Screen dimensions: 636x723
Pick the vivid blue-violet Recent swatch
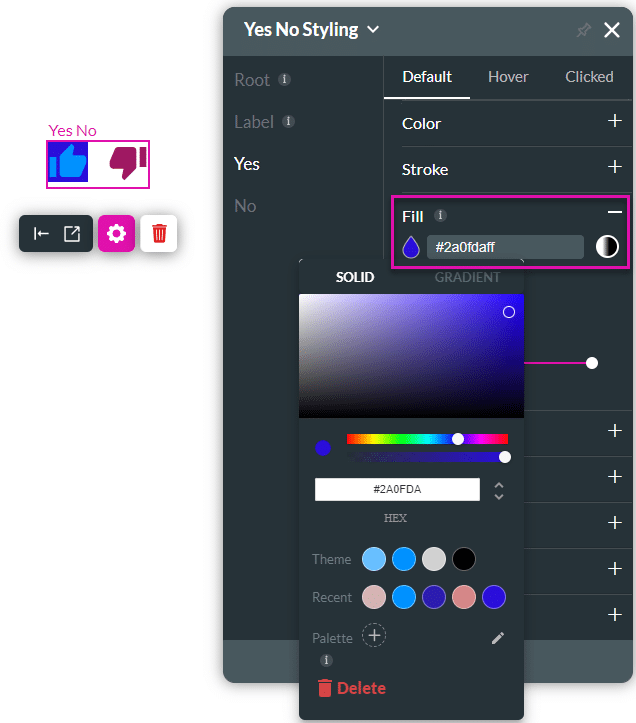coord(493,598)
